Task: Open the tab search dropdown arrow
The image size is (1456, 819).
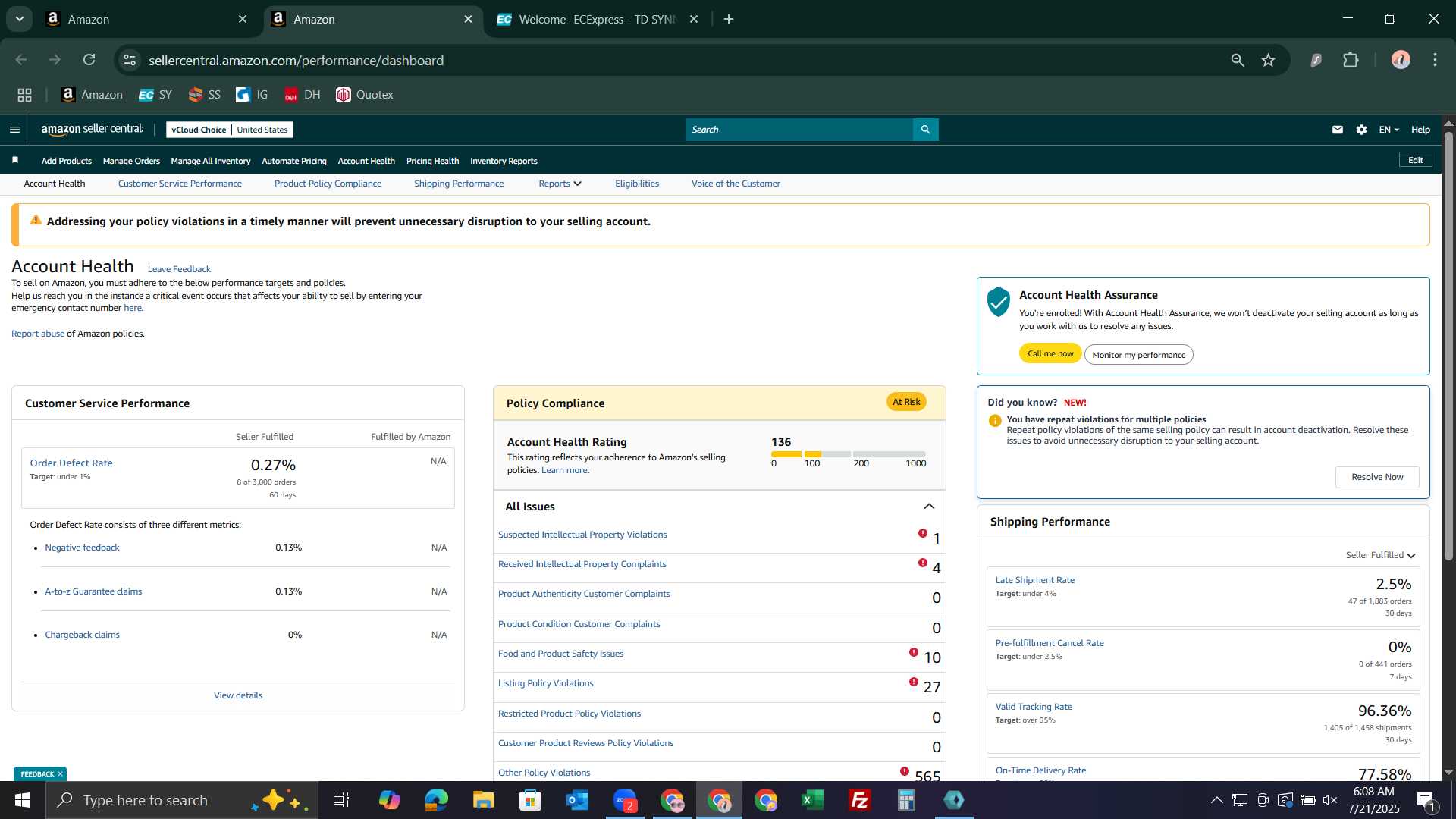Action: click(19, 19)
